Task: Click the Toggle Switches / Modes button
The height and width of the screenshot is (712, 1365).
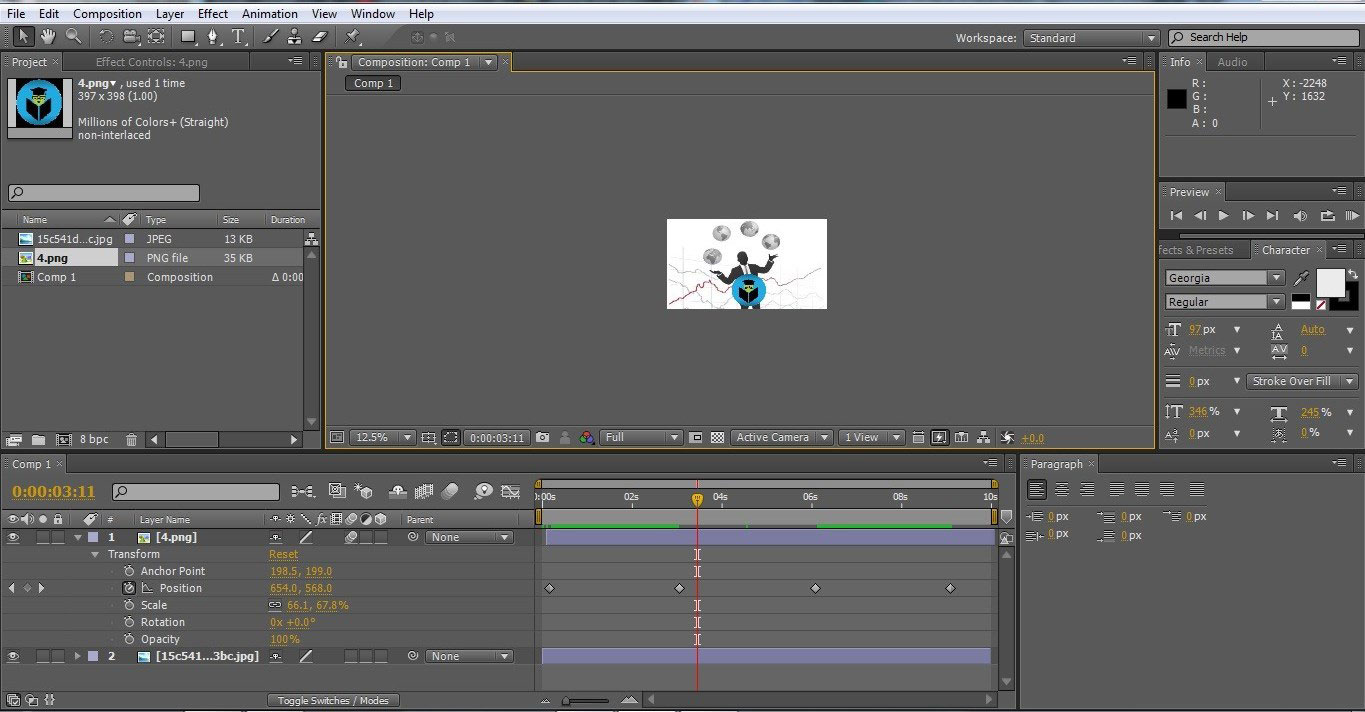Action: pyautogui.click(x=333, y=700)
